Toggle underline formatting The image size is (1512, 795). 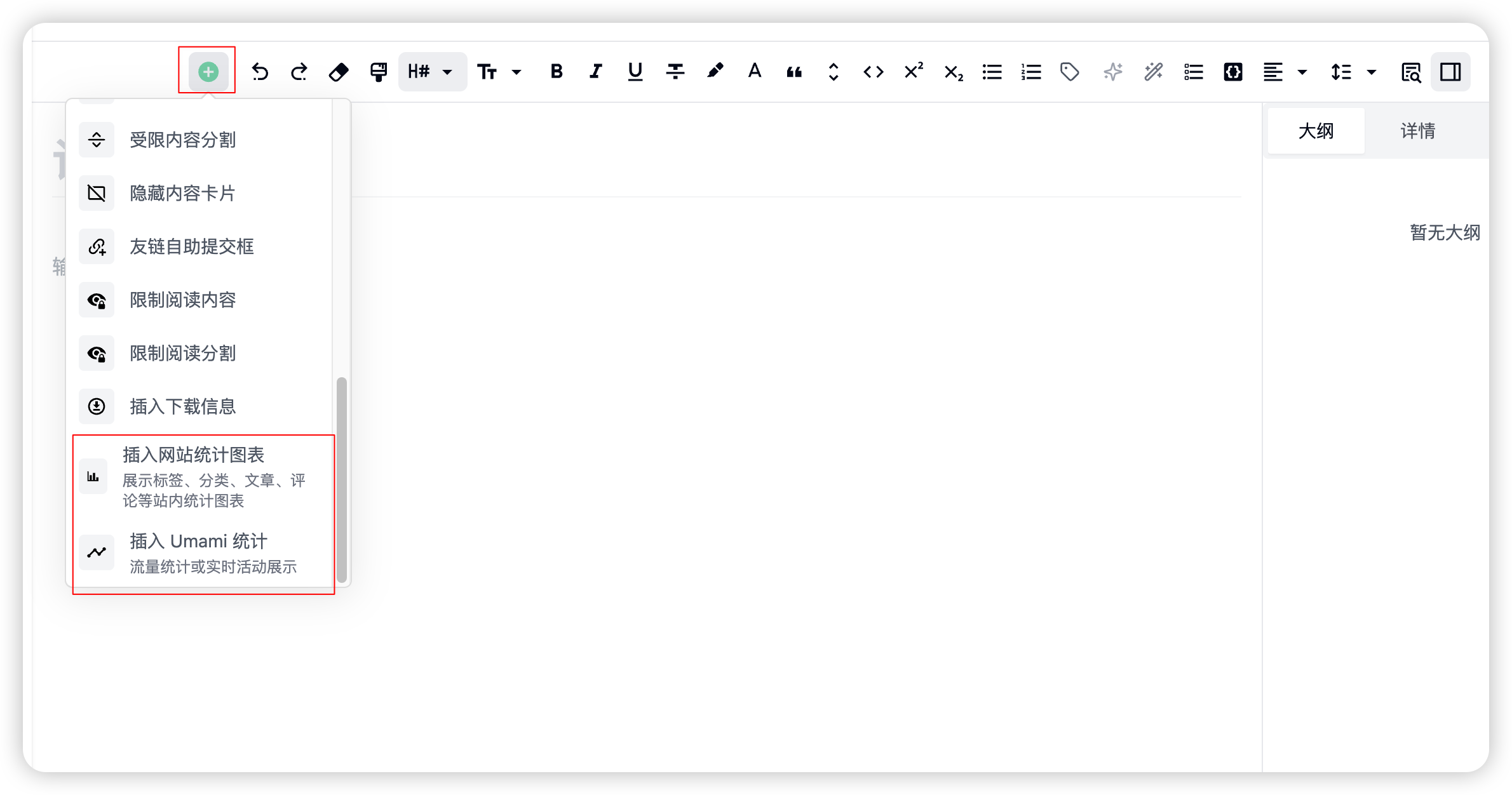(x=635, y=72)
